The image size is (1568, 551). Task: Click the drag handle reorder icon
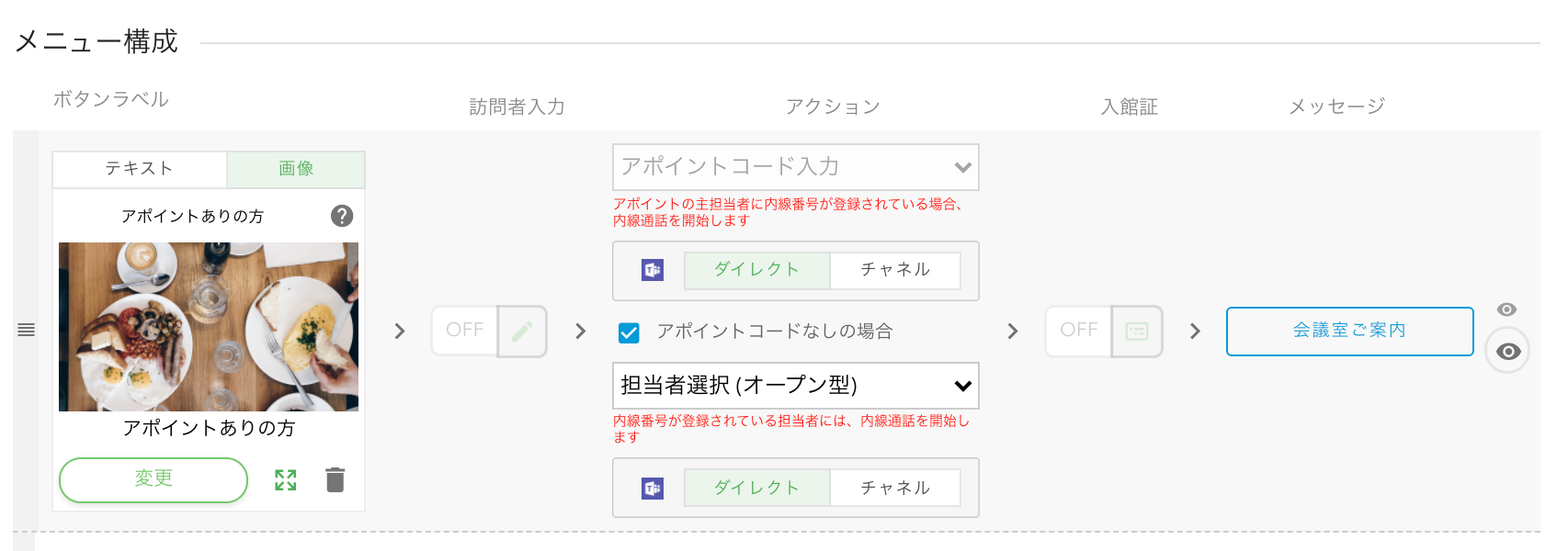[26, 330]
